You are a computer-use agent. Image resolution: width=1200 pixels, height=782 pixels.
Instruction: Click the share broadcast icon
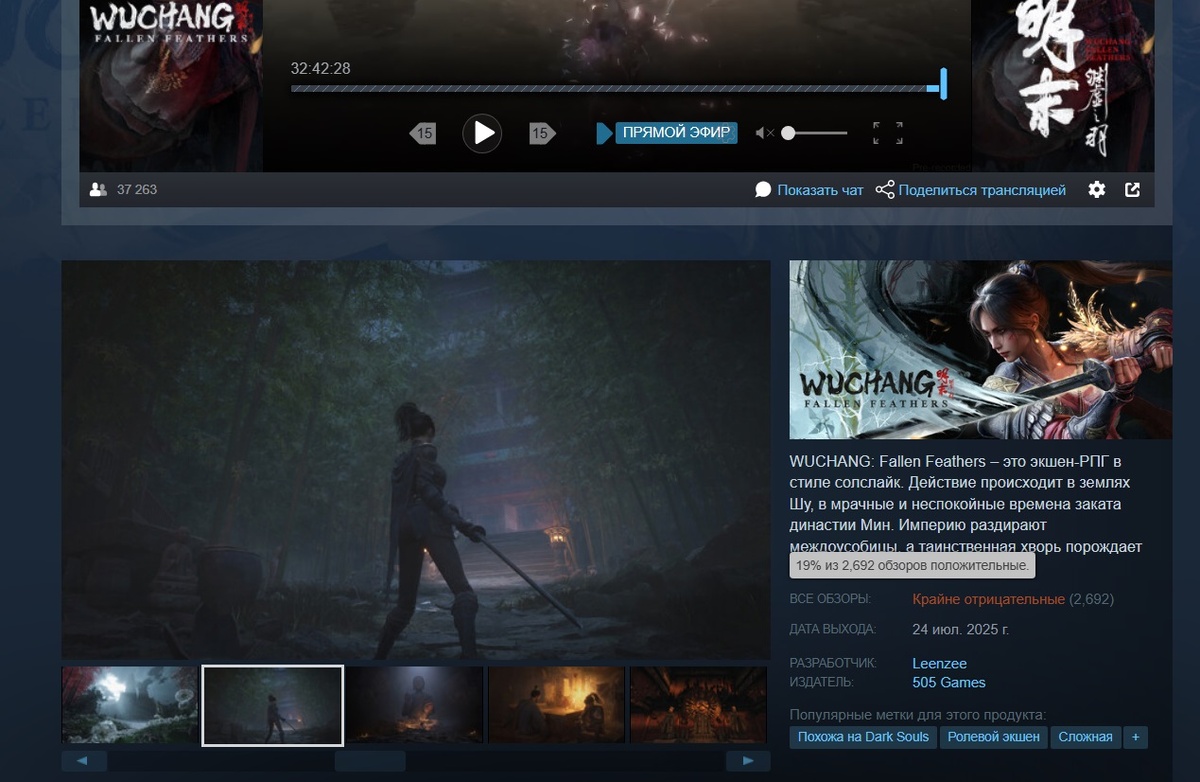(884, 189)
